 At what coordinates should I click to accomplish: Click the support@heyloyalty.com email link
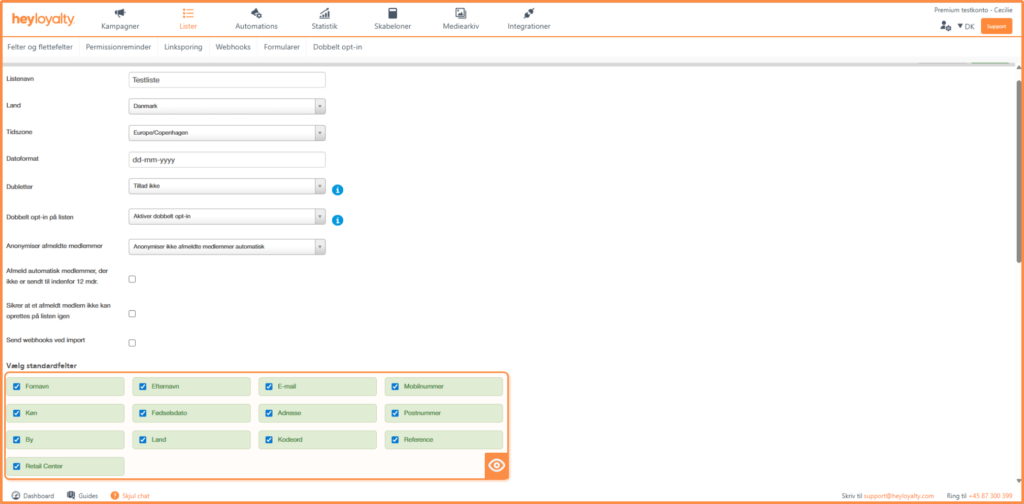(901, 496)
